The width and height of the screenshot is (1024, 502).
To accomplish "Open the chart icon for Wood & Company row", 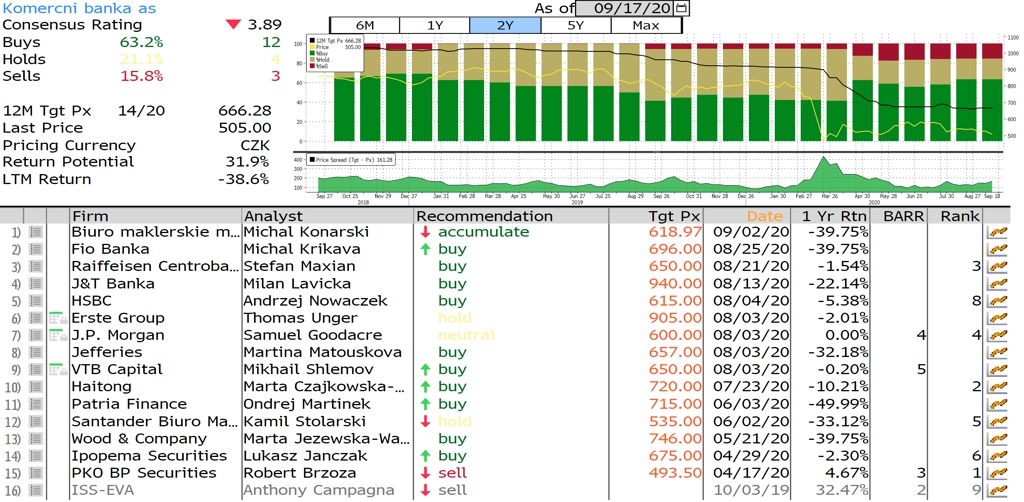I will [x=997, y=439].
